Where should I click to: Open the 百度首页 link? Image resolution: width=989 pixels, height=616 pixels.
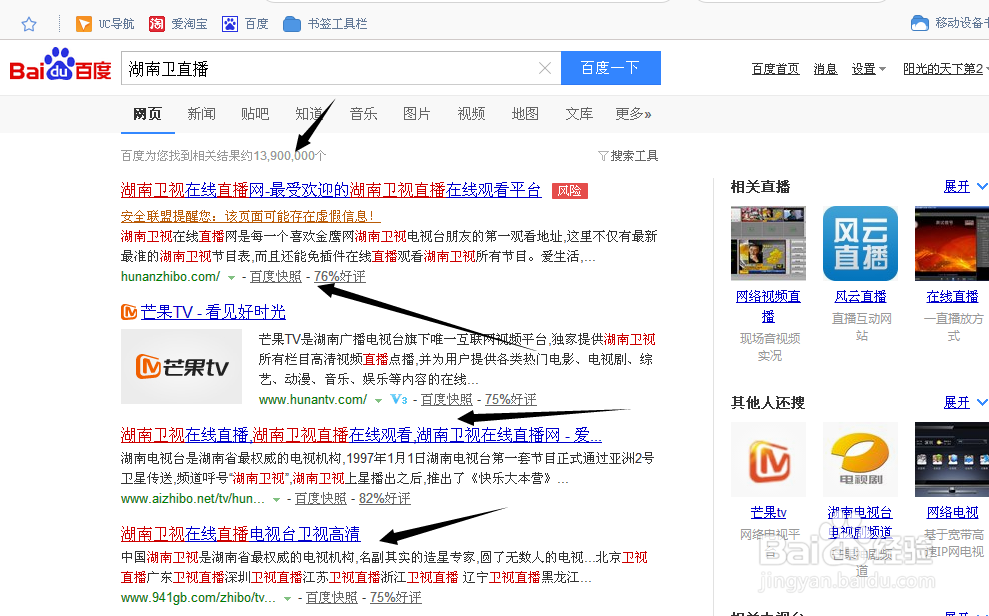(x=775, y=69)
